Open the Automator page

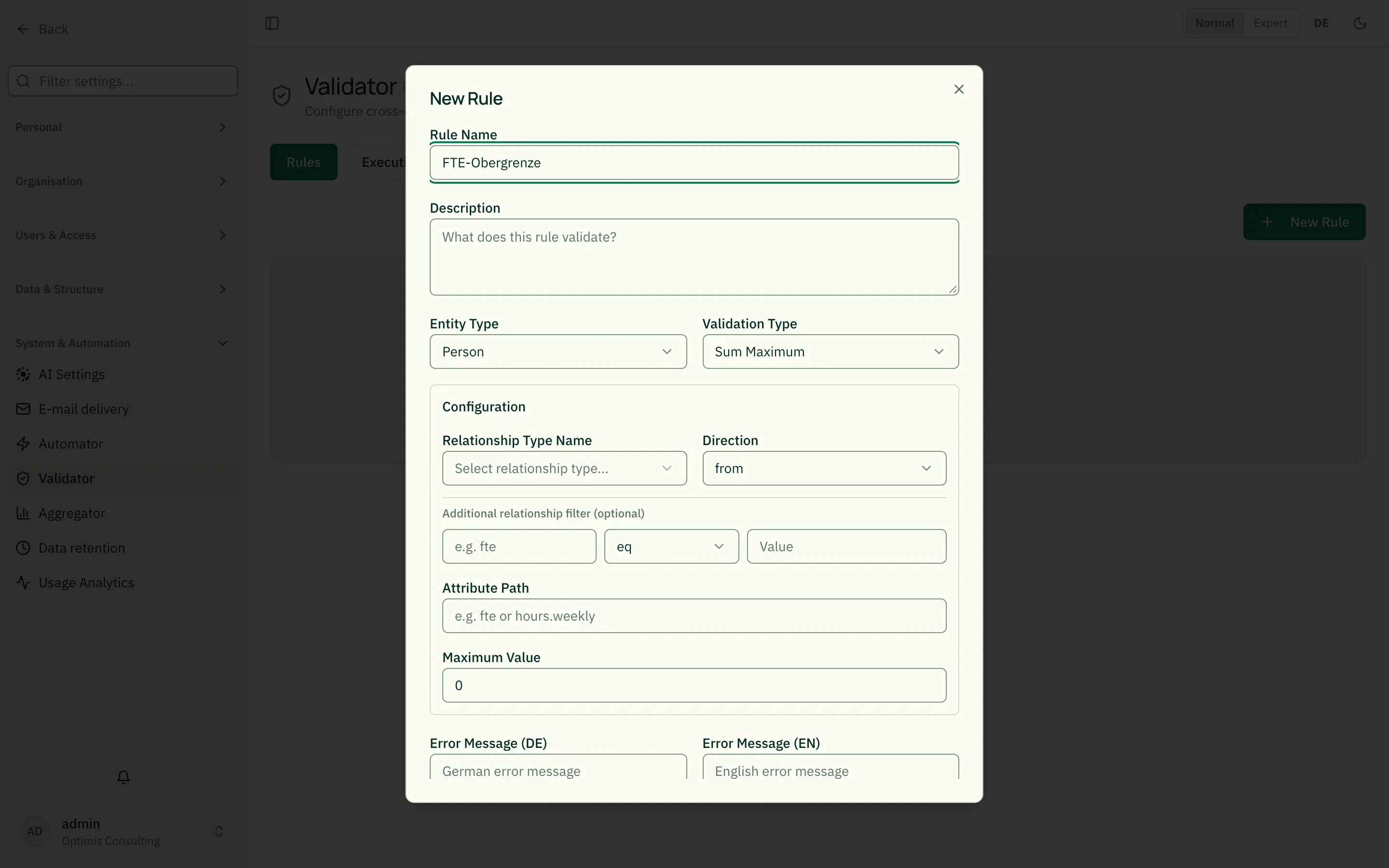coord(123,444)
